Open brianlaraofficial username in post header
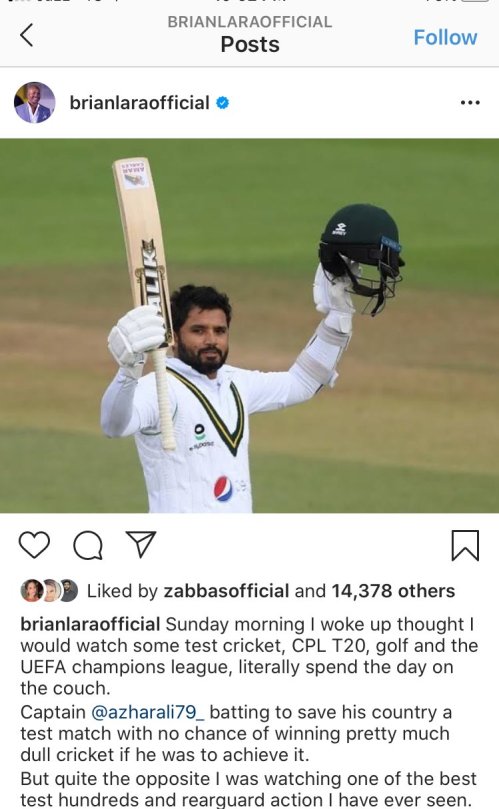499x809 pixels. pos(139,103)
